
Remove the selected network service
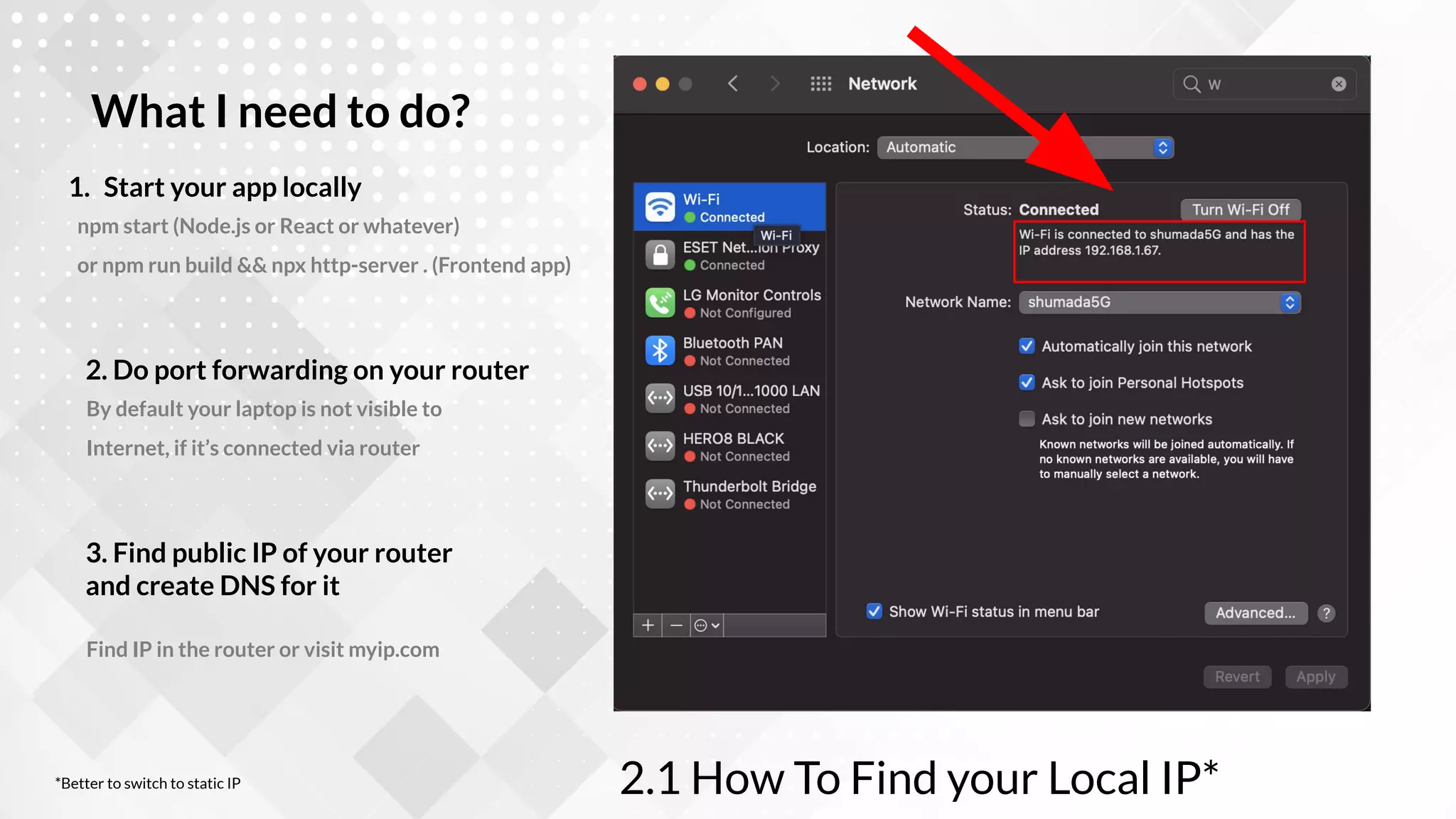[676, 626]
